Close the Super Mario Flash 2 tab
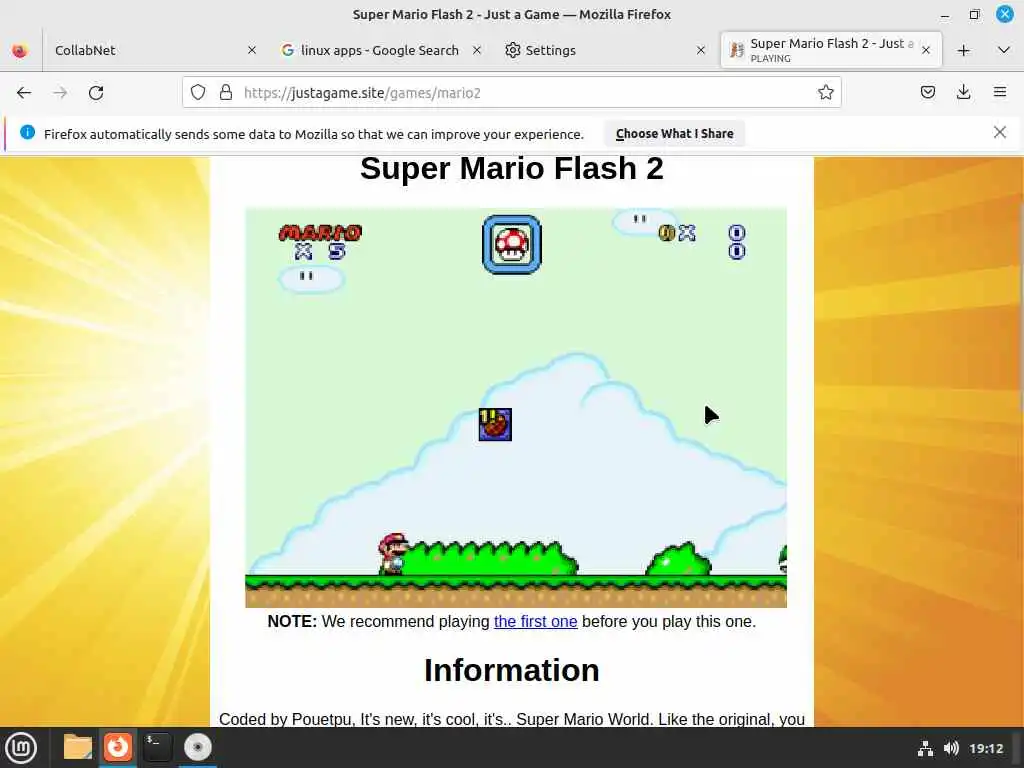The width and height of the screenshot is (1024, 768). [926, 50]
